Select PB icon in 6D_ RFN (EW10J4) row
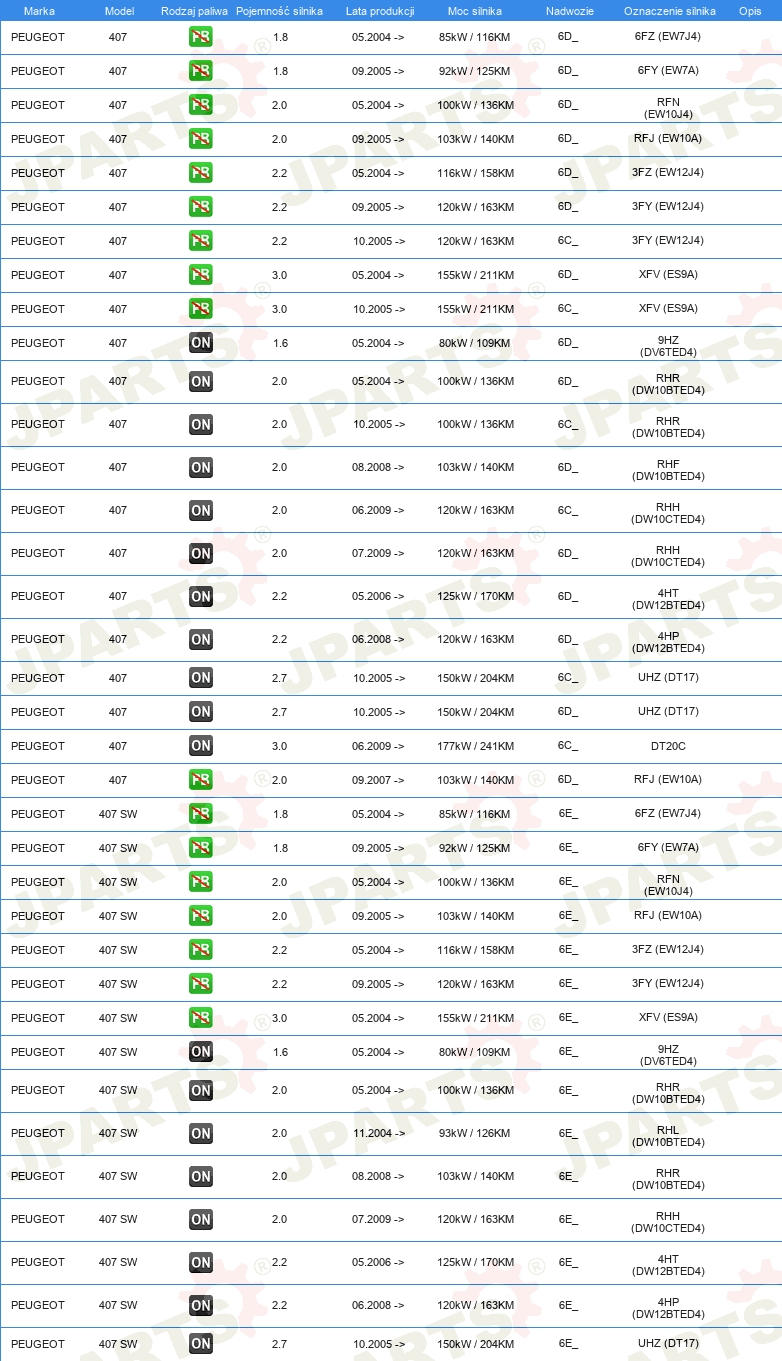Image resolution: width=782 pixels, height=1361 pixels. click(201, 105)
